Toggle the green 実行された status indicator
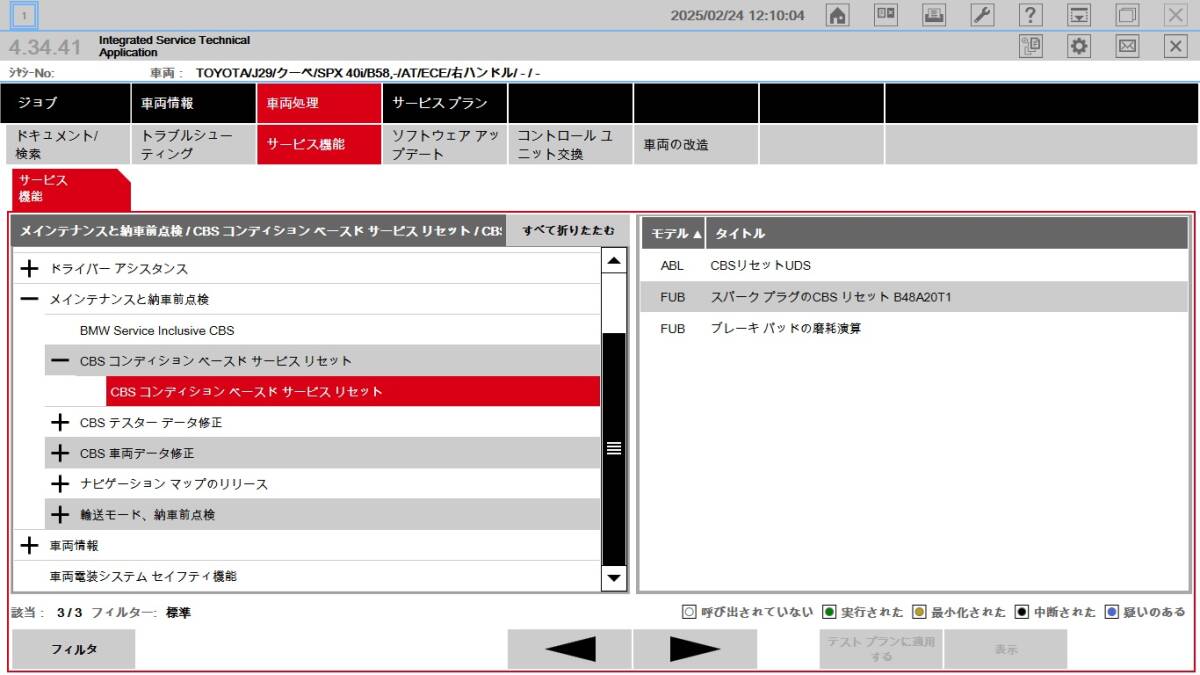Viewport: 1200px width, 675px height. pos(829,612)
